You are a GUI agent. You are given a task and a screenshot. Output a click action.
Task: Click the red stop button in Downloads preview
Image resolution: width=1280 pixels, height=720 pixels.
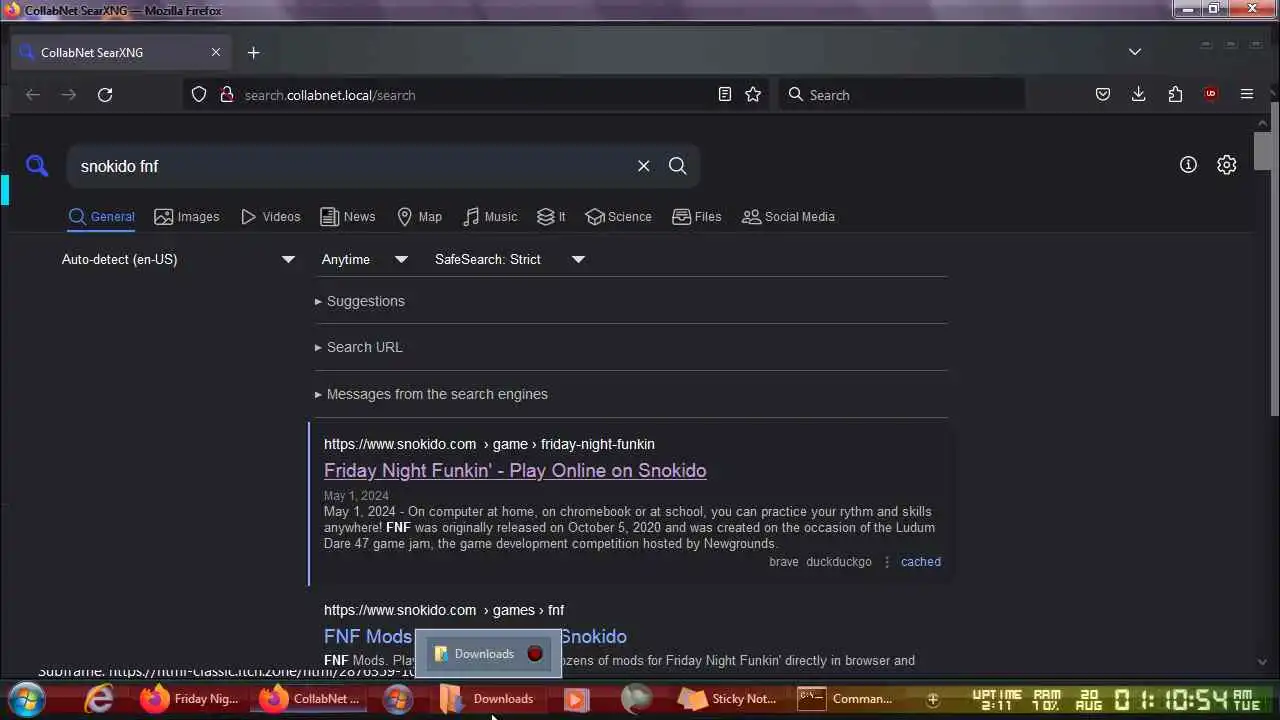pos(535,654)
